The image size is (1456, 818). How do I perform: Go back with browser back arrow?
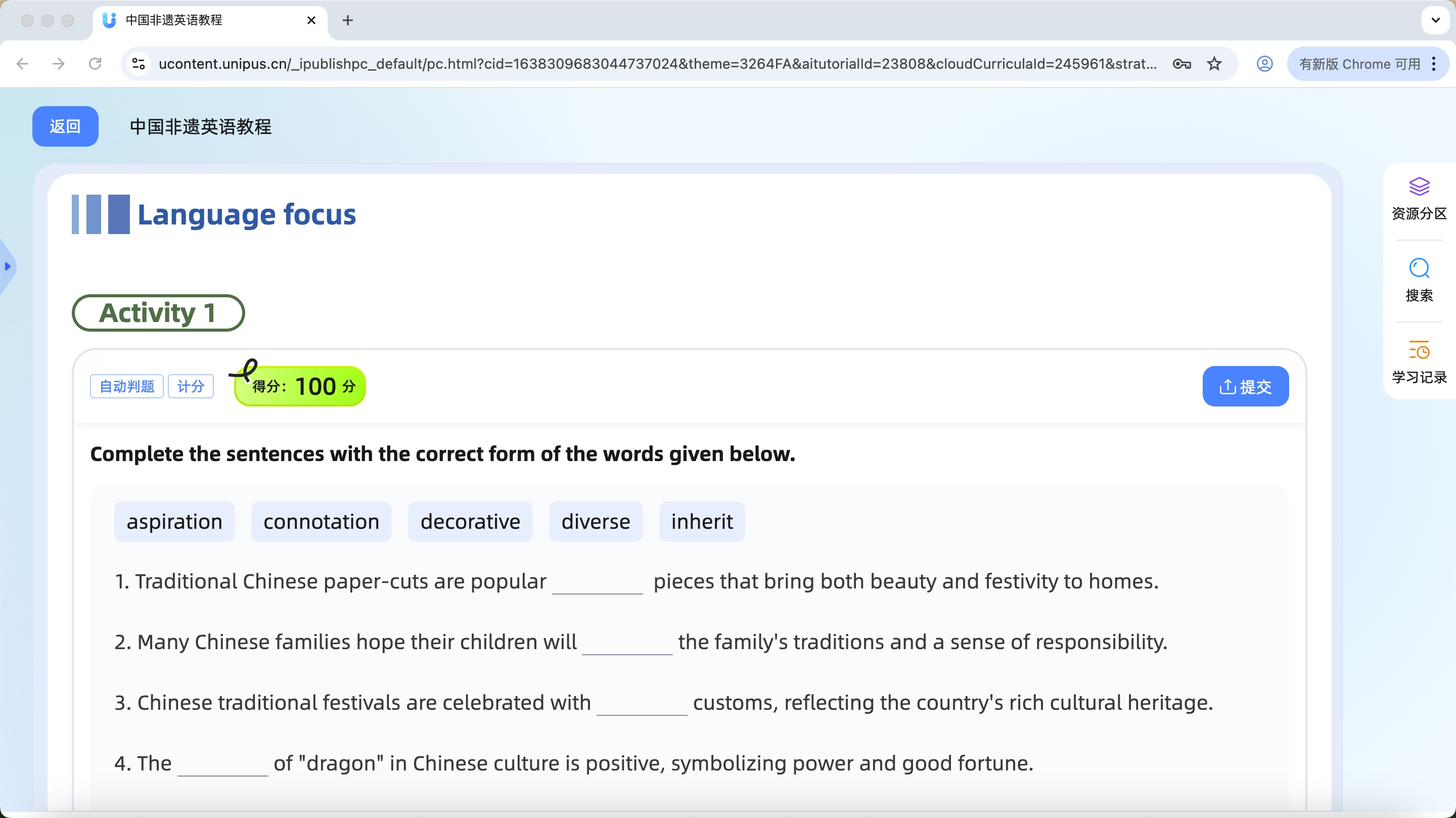tap(23, 64)
